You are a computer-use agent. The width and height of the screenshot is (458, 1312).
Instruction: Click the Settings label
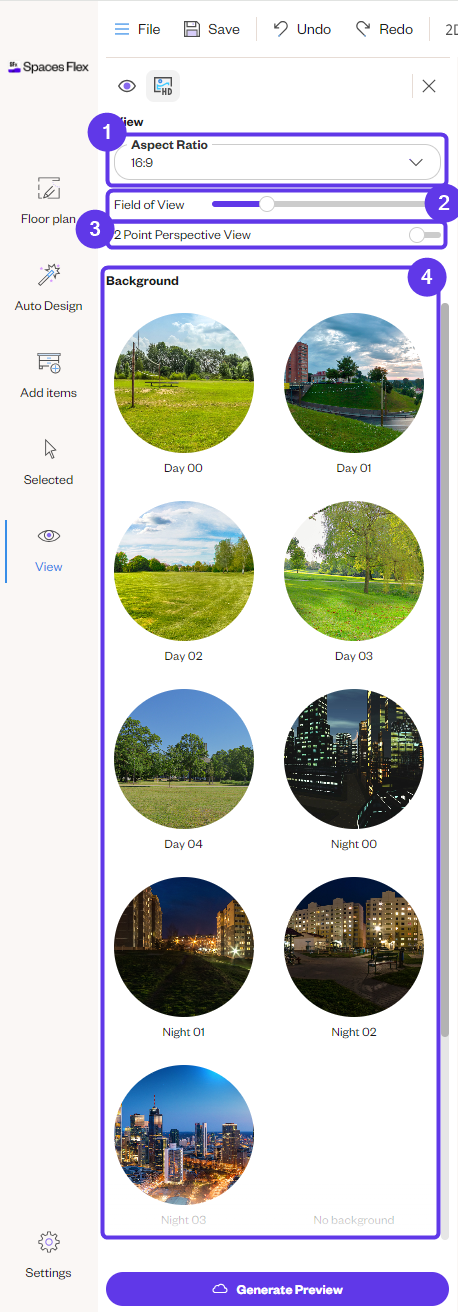pos(48,1273)
